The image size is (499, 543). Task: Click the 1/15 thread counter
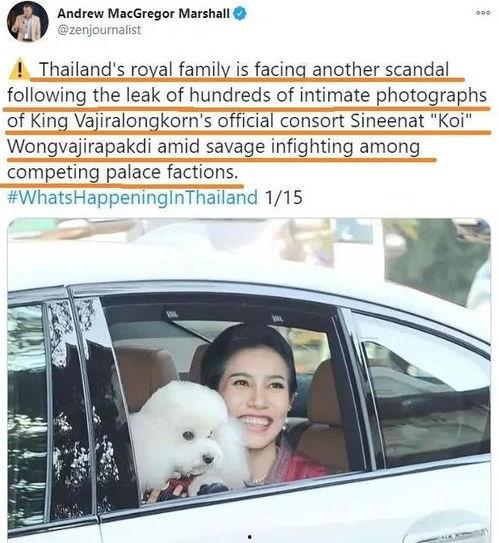(283, 197)
